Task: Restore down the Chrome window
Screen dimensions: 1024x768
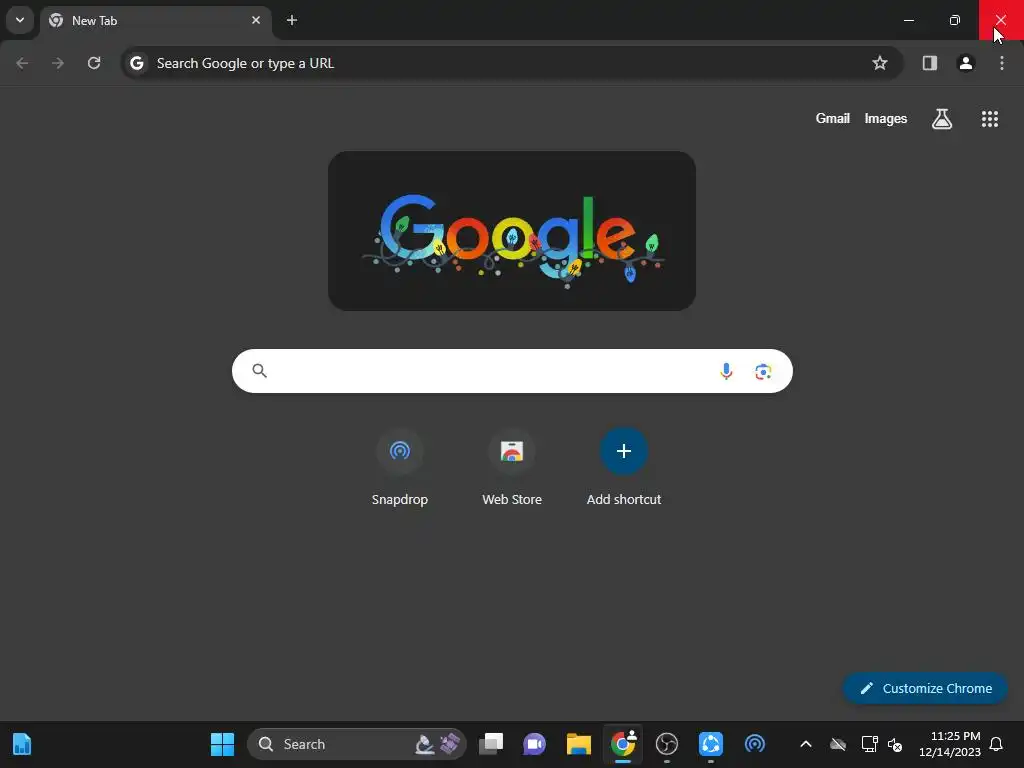Action: pyautogui.click(x=955, y=20)
